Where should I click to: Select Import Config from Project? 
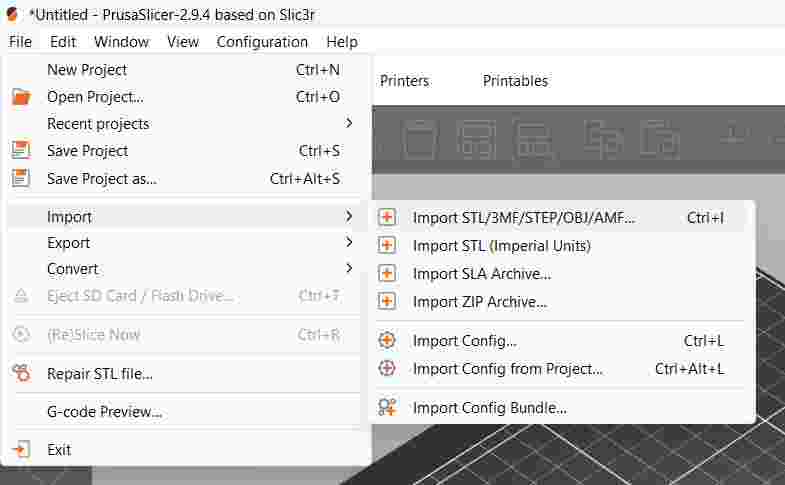[507, 368]
